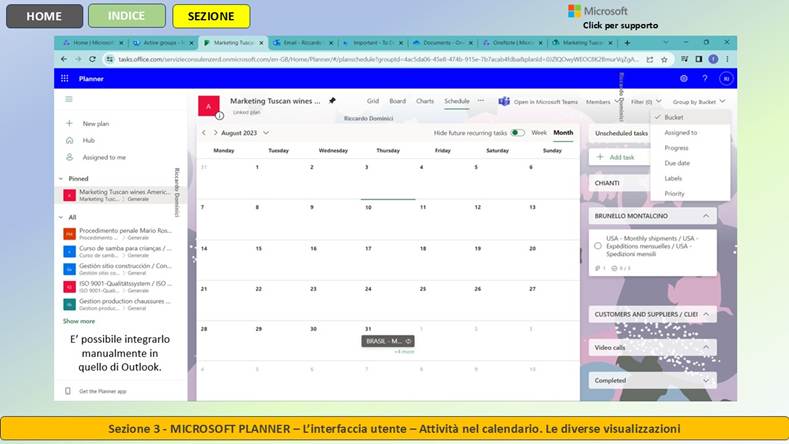Viewport: 789px width, 444px height.
Task: Go to previous month arrow
Action: (204, 133)
